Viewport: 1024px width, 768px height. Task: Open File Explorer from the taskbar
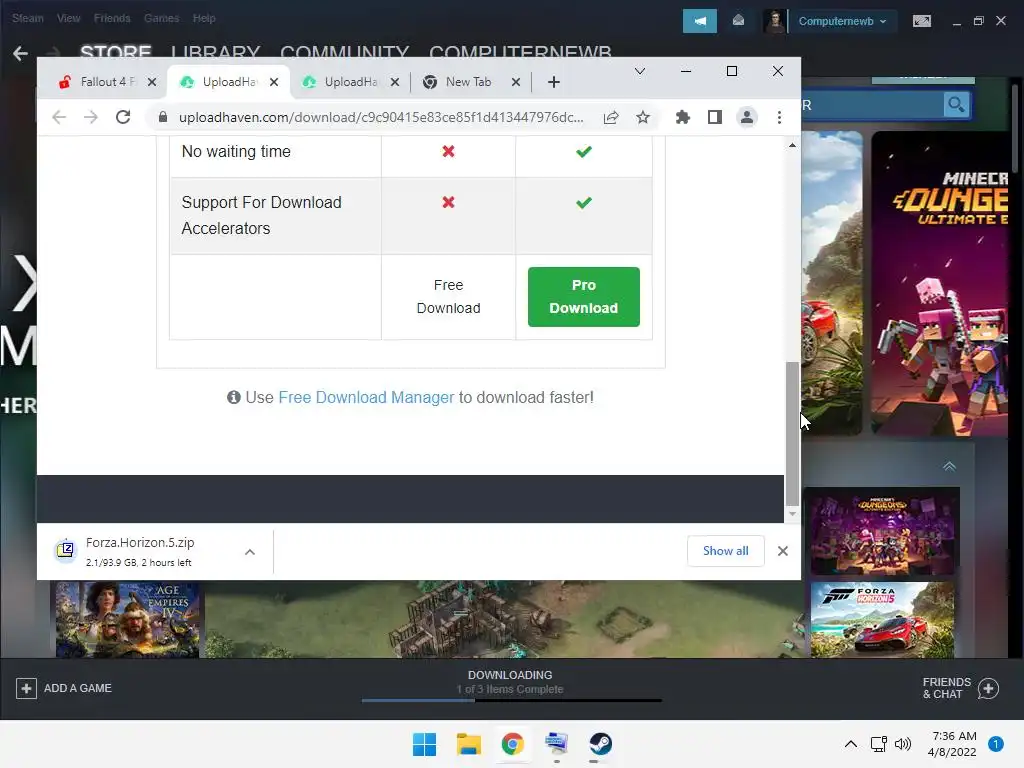click(468, 744)
